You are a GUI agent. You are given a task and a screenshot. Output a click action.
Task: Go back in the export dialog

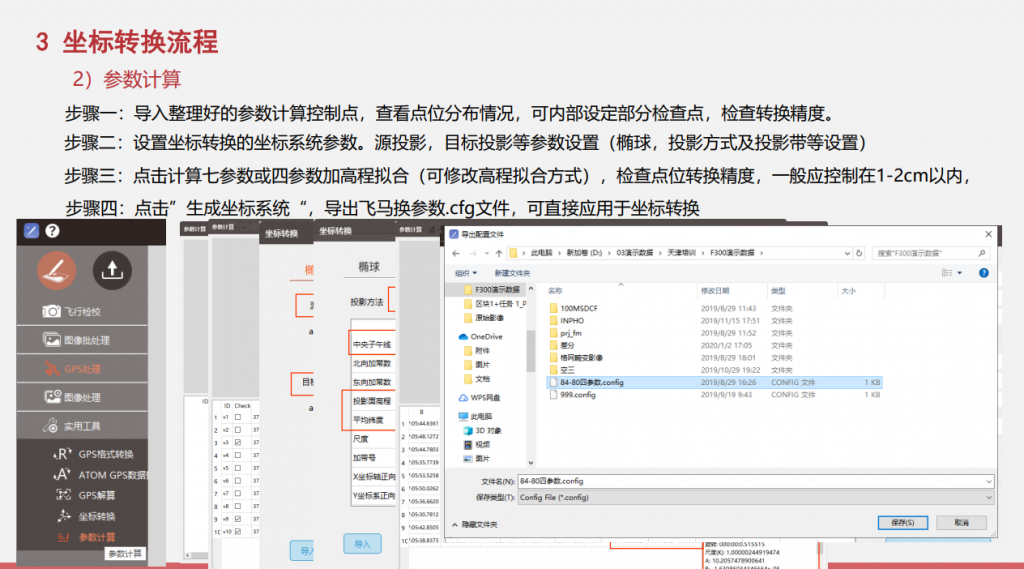(456, 253)
